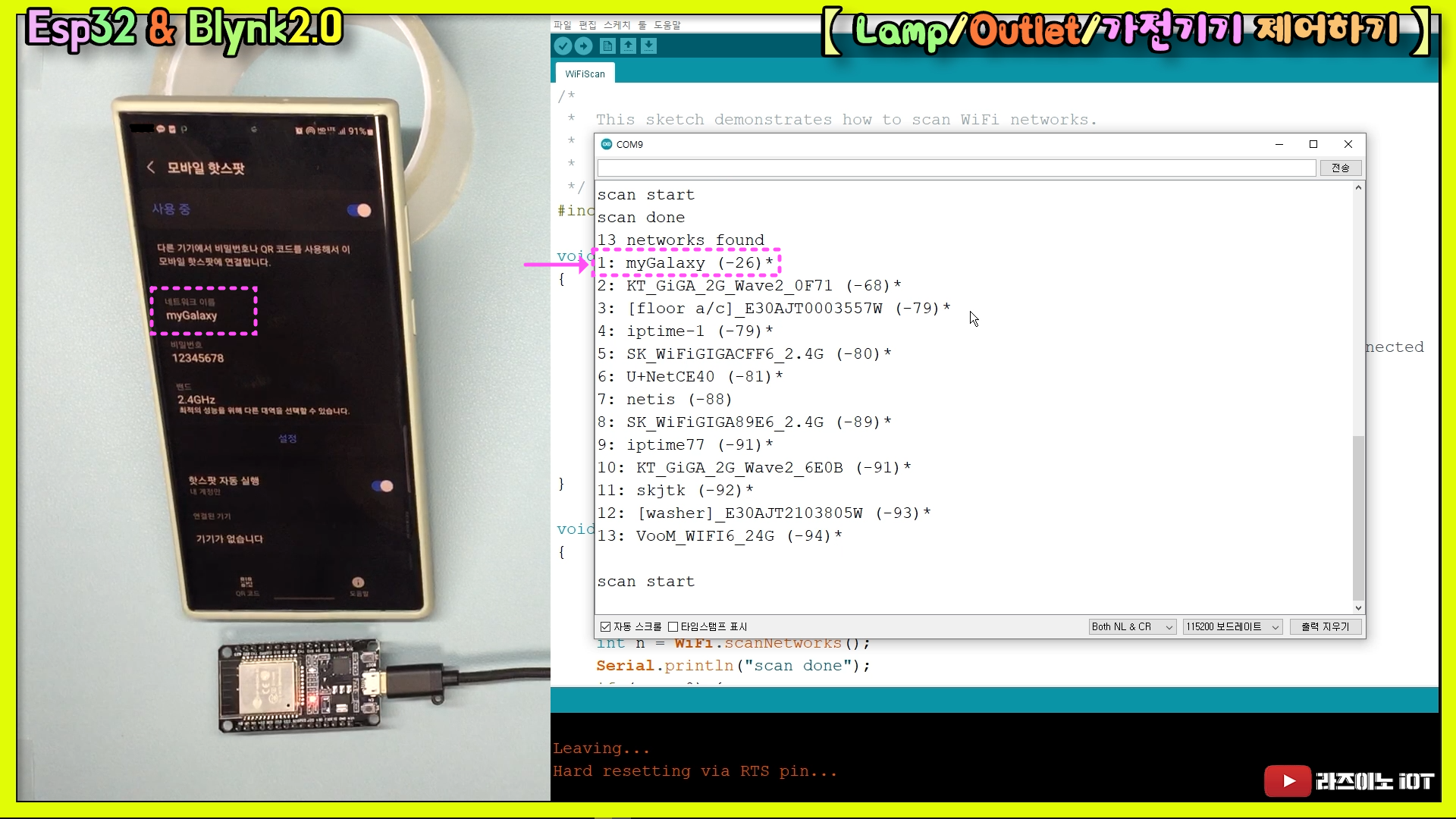This screenshot has width=1456, height=819.
Task: Click the Upload arrow icon
Action: pos(583,46)
